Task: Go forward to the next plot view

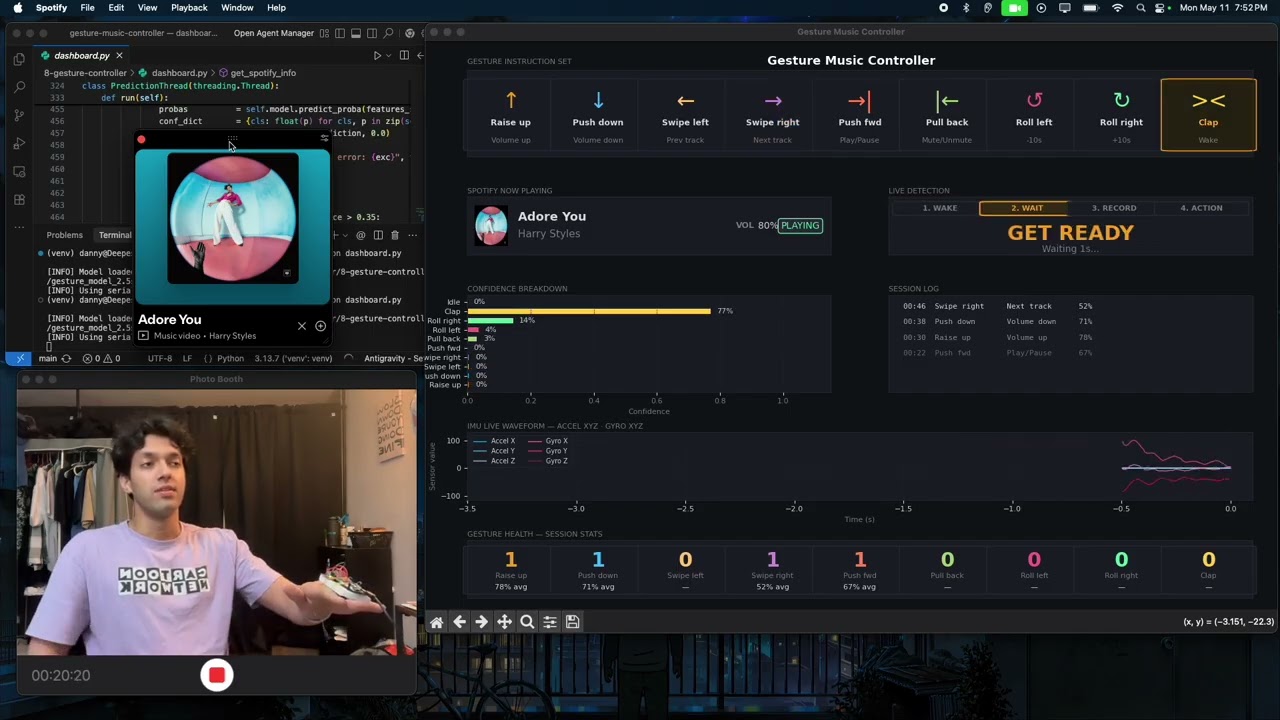Action: click(481, 622)
